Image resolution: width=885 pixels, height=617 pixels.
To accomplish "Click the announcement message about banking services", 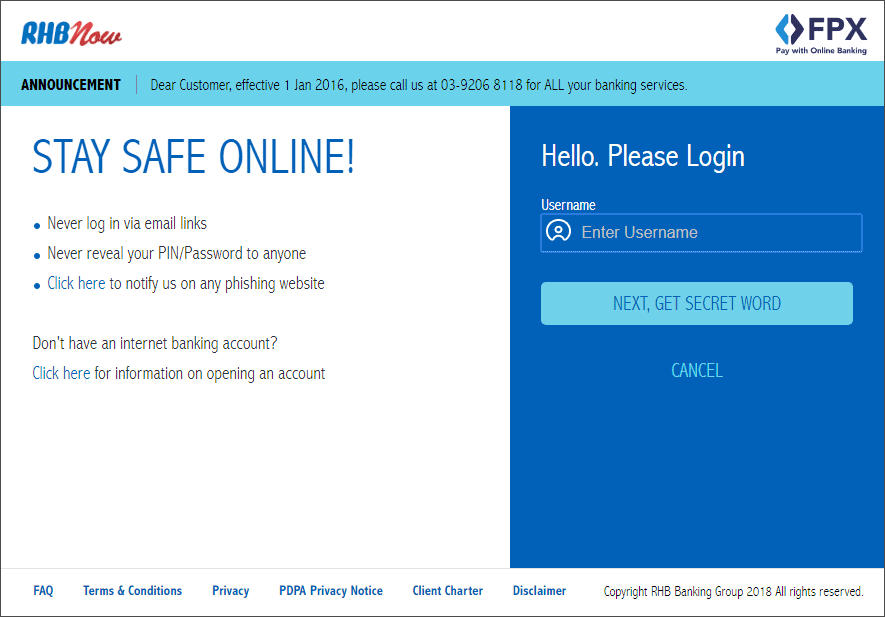I will pyautogui.click(x=419, y=84).
